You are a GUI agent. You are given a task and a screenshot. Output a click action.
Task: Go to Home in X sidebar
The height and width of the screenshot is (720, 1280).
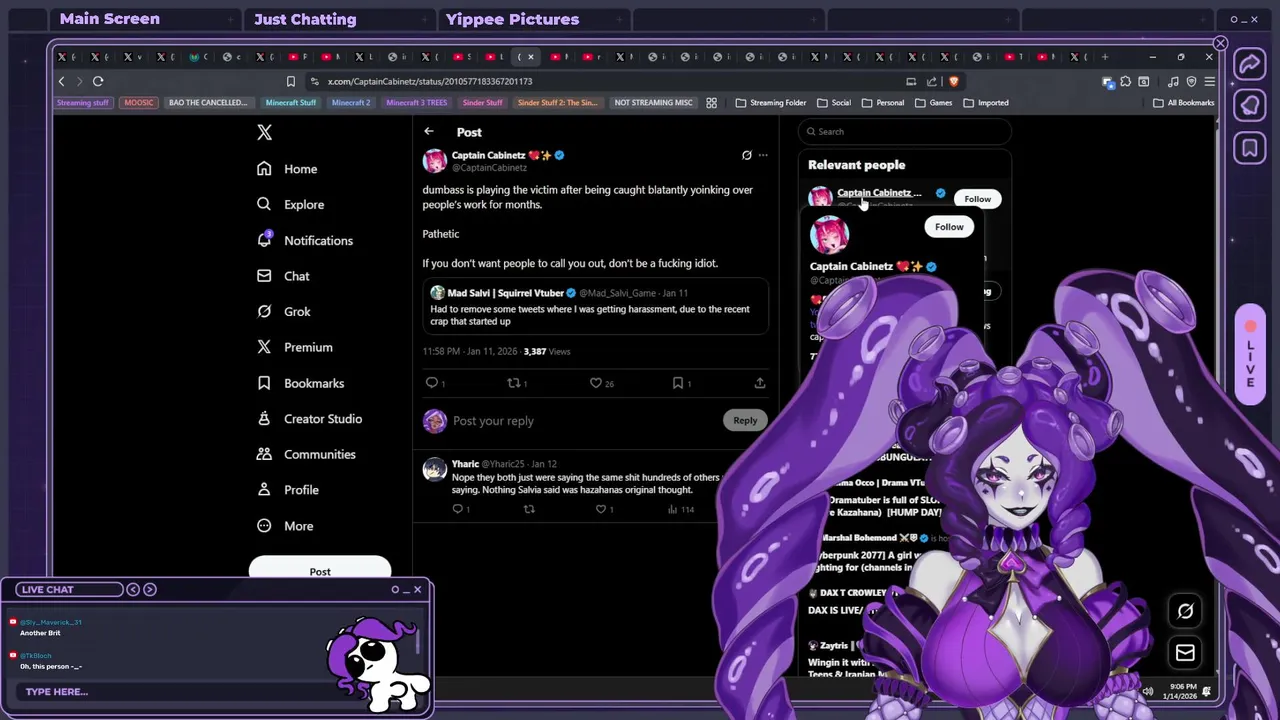(x=287, y=169)
